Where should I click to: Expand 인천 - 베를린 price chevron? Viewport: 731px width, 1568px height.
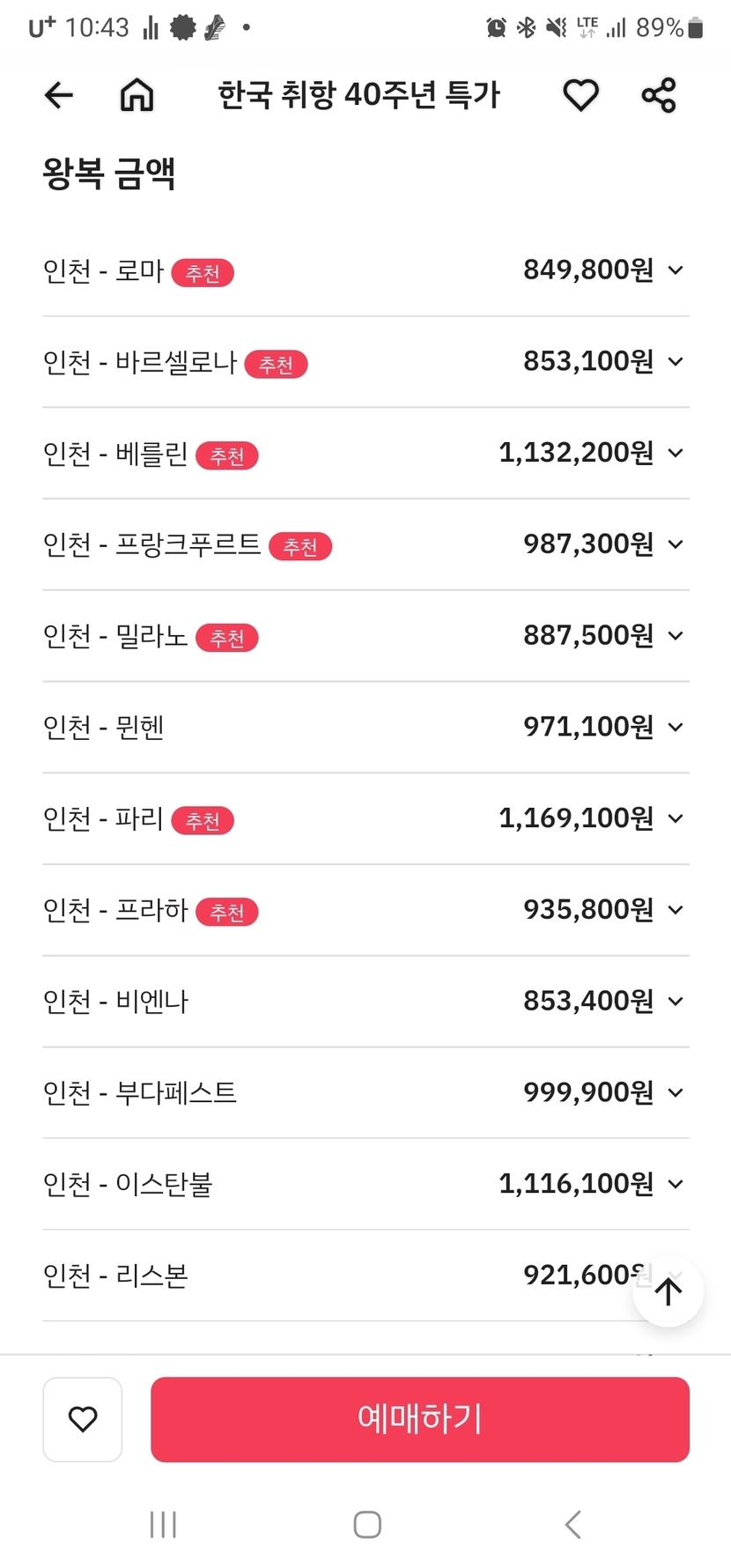676,454
